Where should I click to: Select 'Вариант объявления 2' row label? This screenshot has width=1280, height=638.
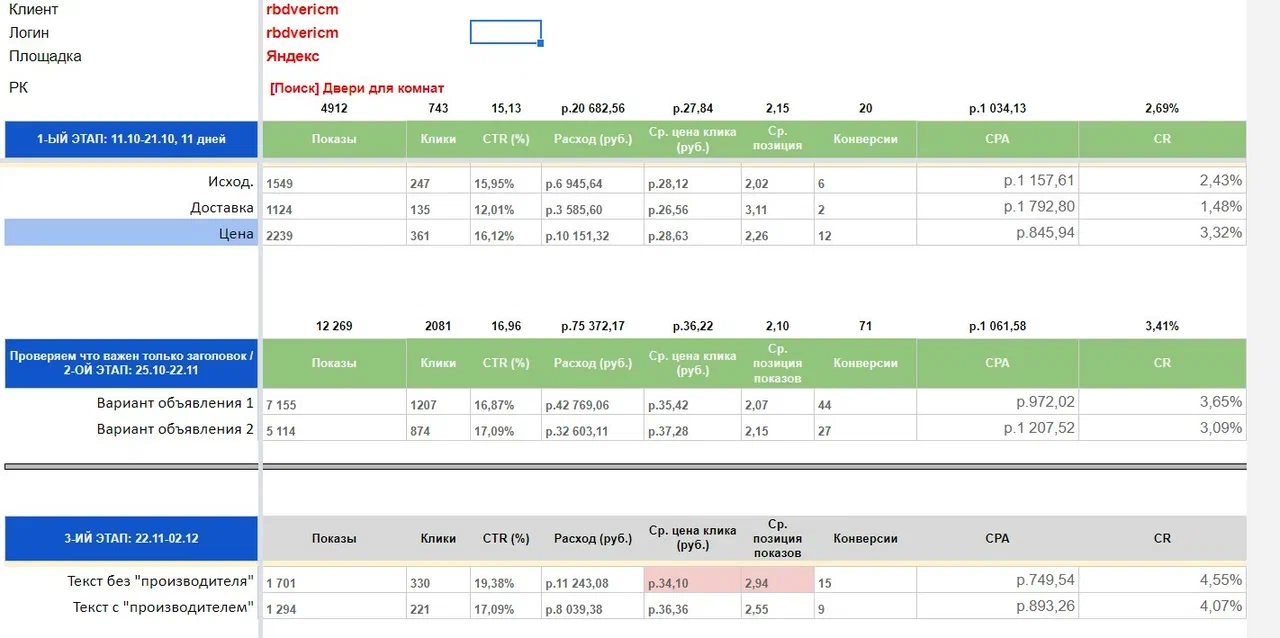click(175, 429)
